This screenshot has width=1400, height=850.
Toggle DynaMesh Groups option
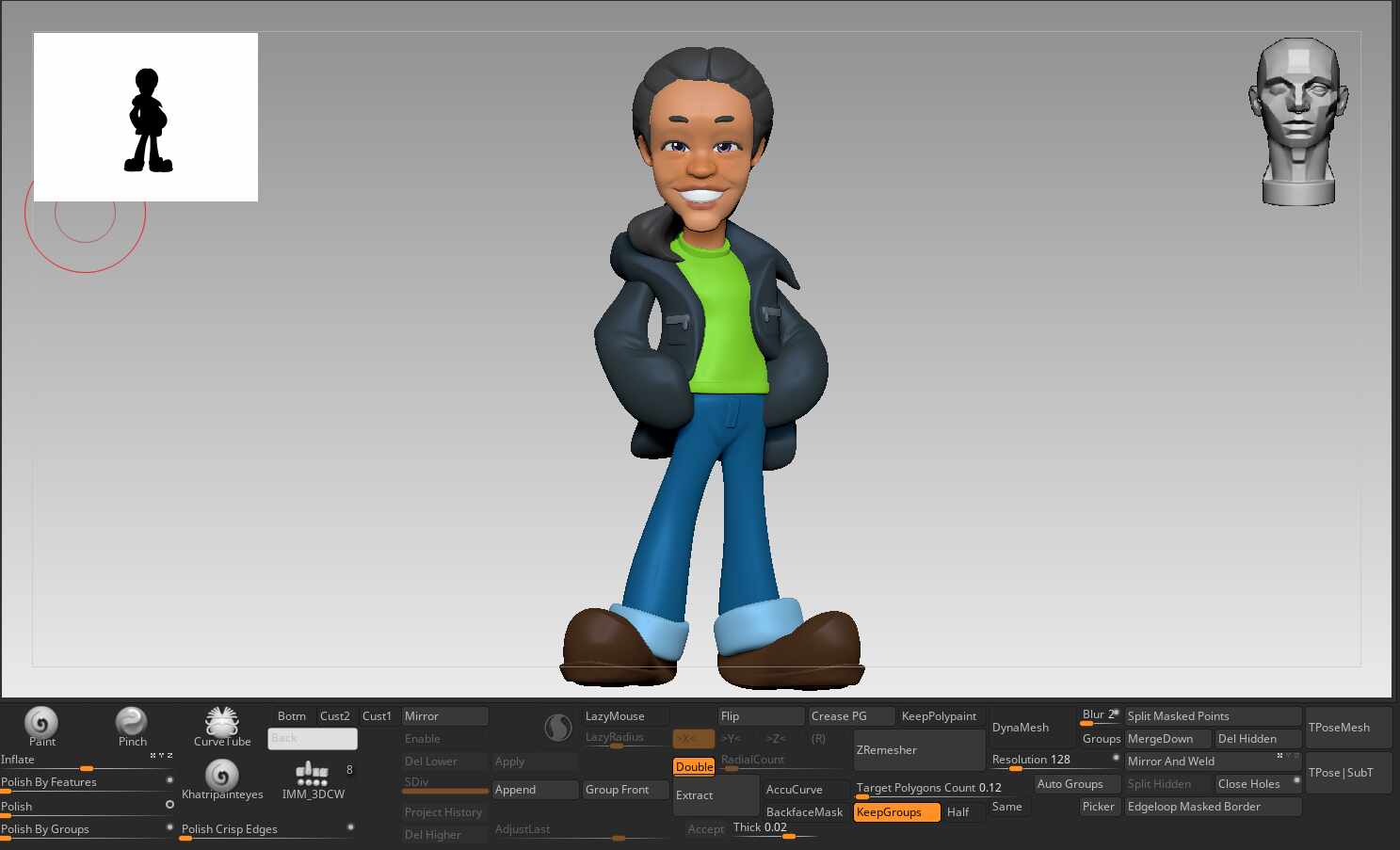click(x=1101, y=739)
